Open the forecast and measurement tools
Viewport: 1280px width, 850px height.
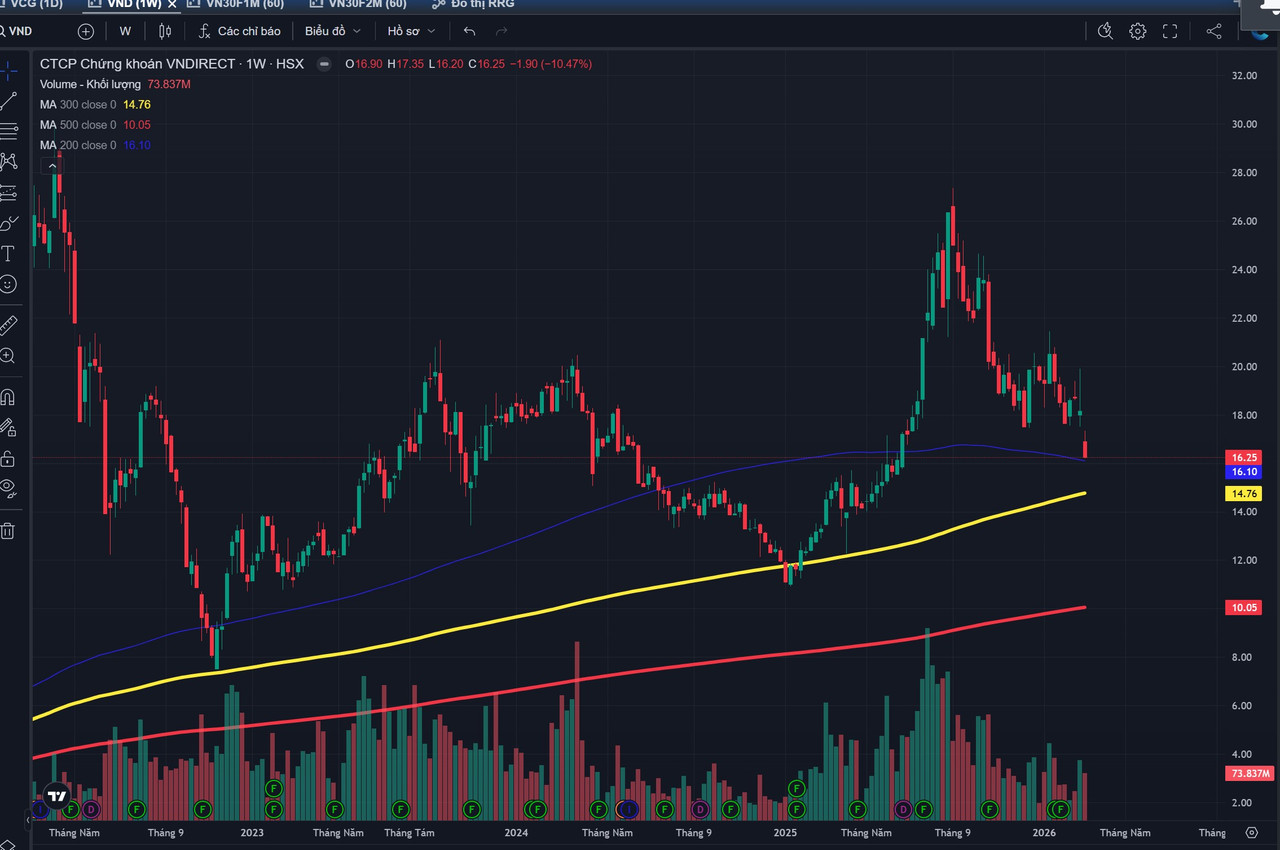[8, 192]
